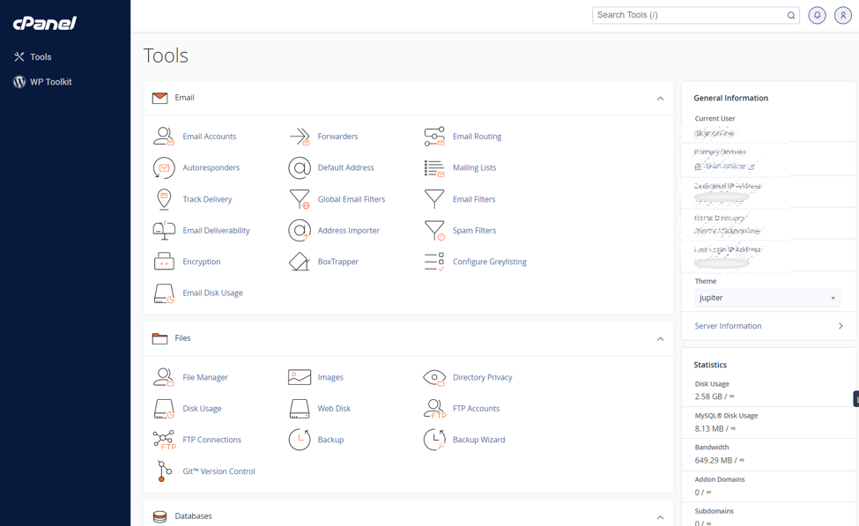The image size is (859, 526).
Task: Click the Email Deliverability mailbox icon
Action: [x=163, y=231]
